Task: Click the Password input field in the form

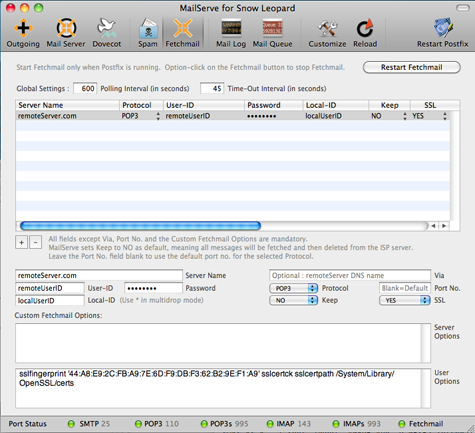Action: (x=153, y=288)
